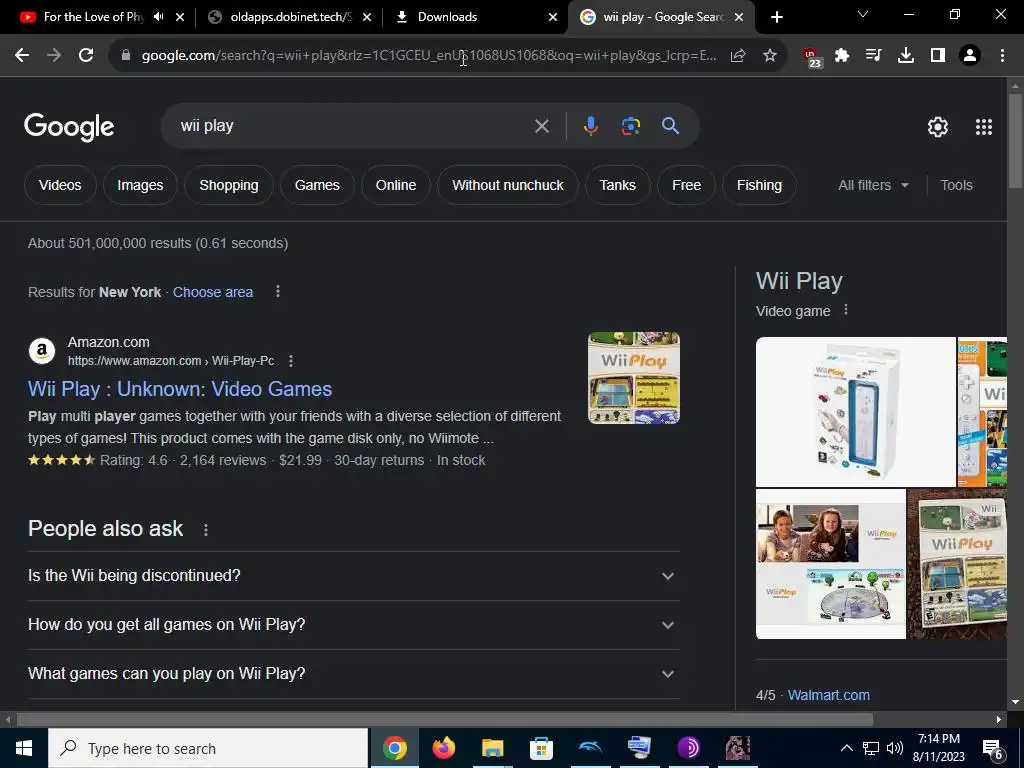This screenshot has width=1024, height=768.
Task: Select the Free filter chip
Action: coord(686,185)
